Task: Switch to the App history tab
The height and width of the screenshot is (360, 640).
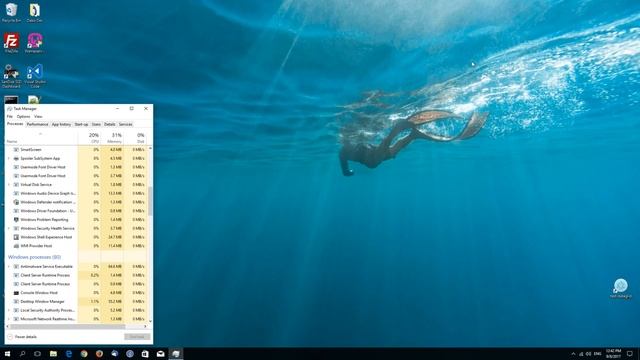Action: tap(61, 124)
